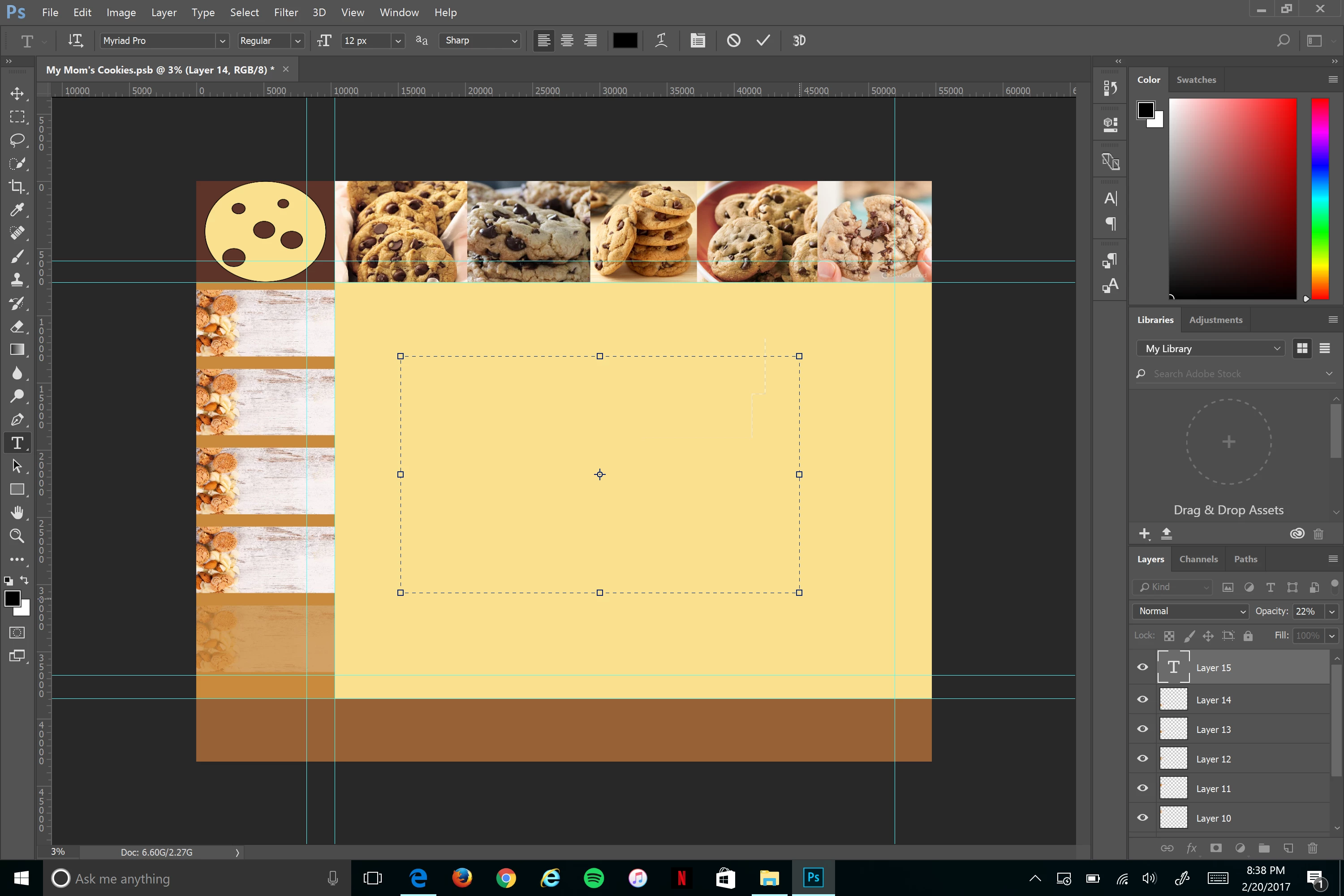Select the Crop tool
This screenshot has width=1344, height=896.
[17, 187]
